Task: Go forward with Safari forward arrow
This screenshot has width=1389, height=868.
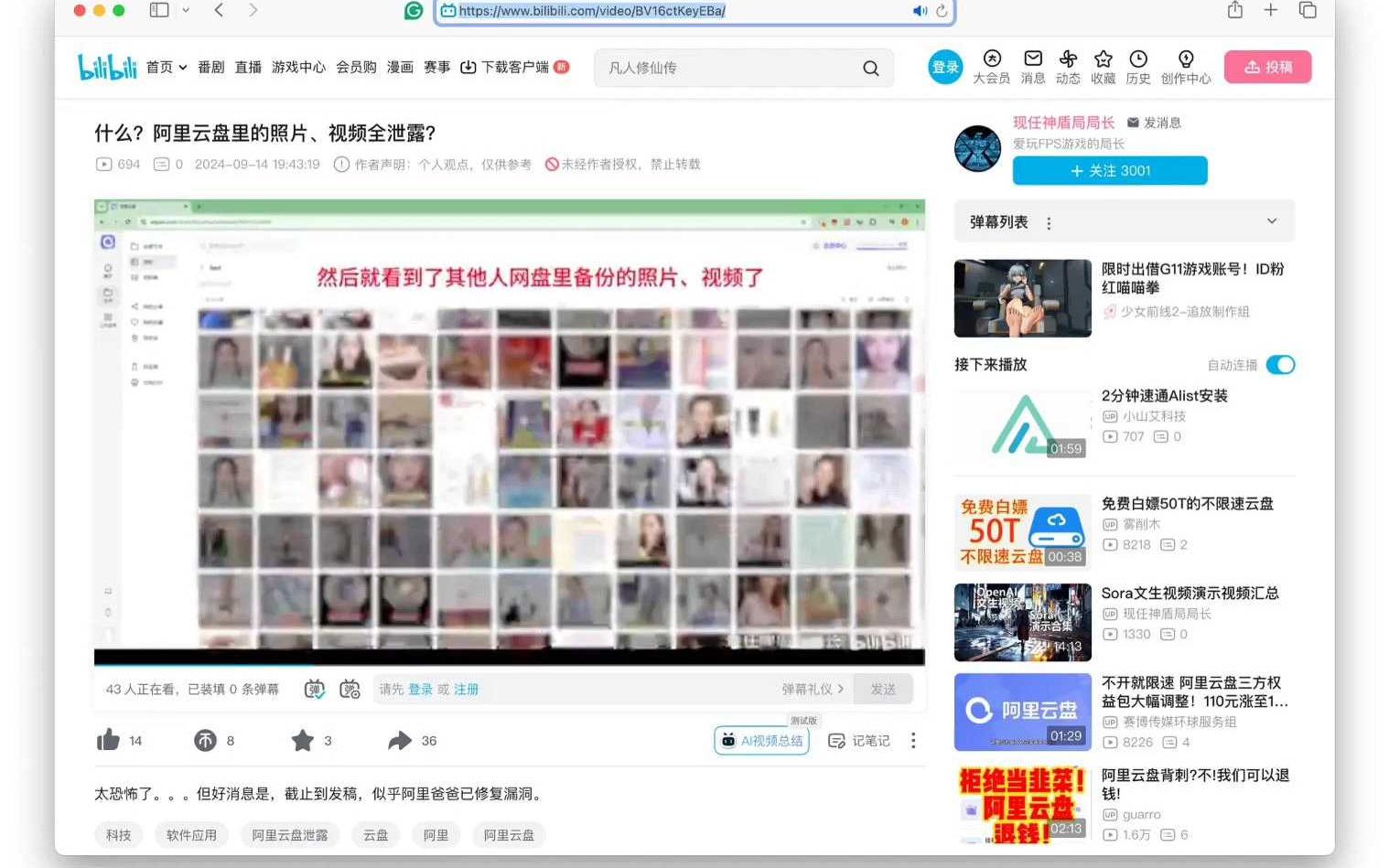Action: 253,10
